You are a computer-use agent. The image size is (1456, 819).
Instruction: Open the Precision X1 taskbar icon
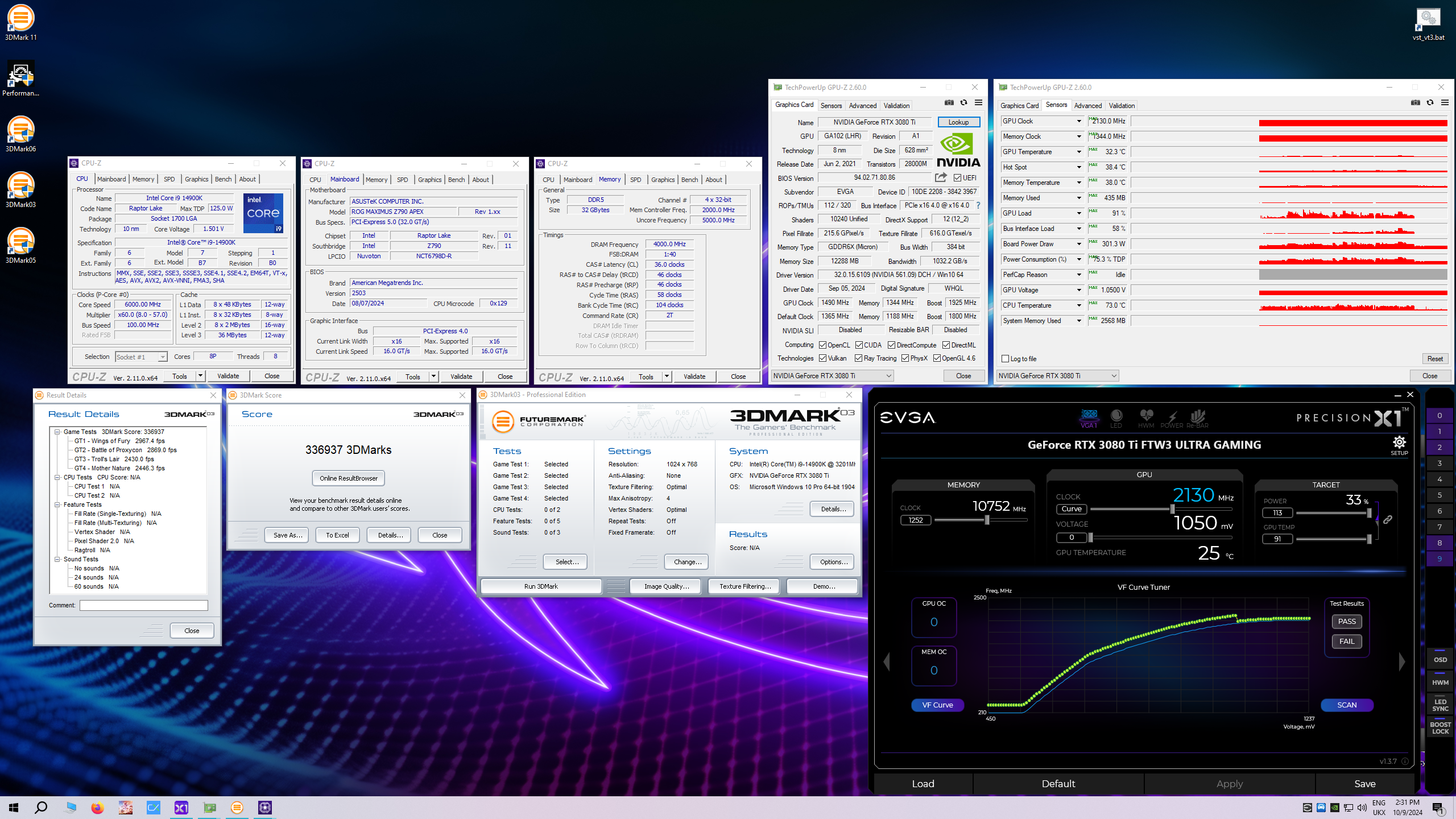[x=181, y=808]
